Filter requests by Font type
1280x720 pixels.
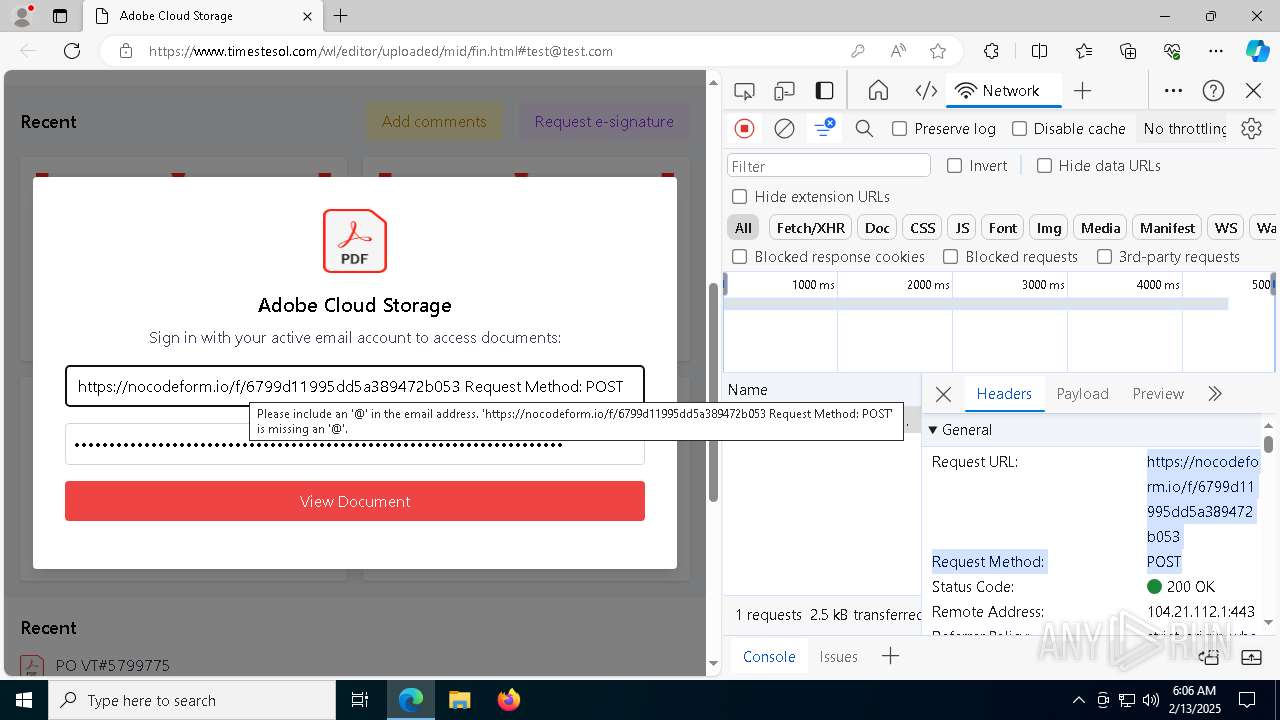tap(1002, 228)
